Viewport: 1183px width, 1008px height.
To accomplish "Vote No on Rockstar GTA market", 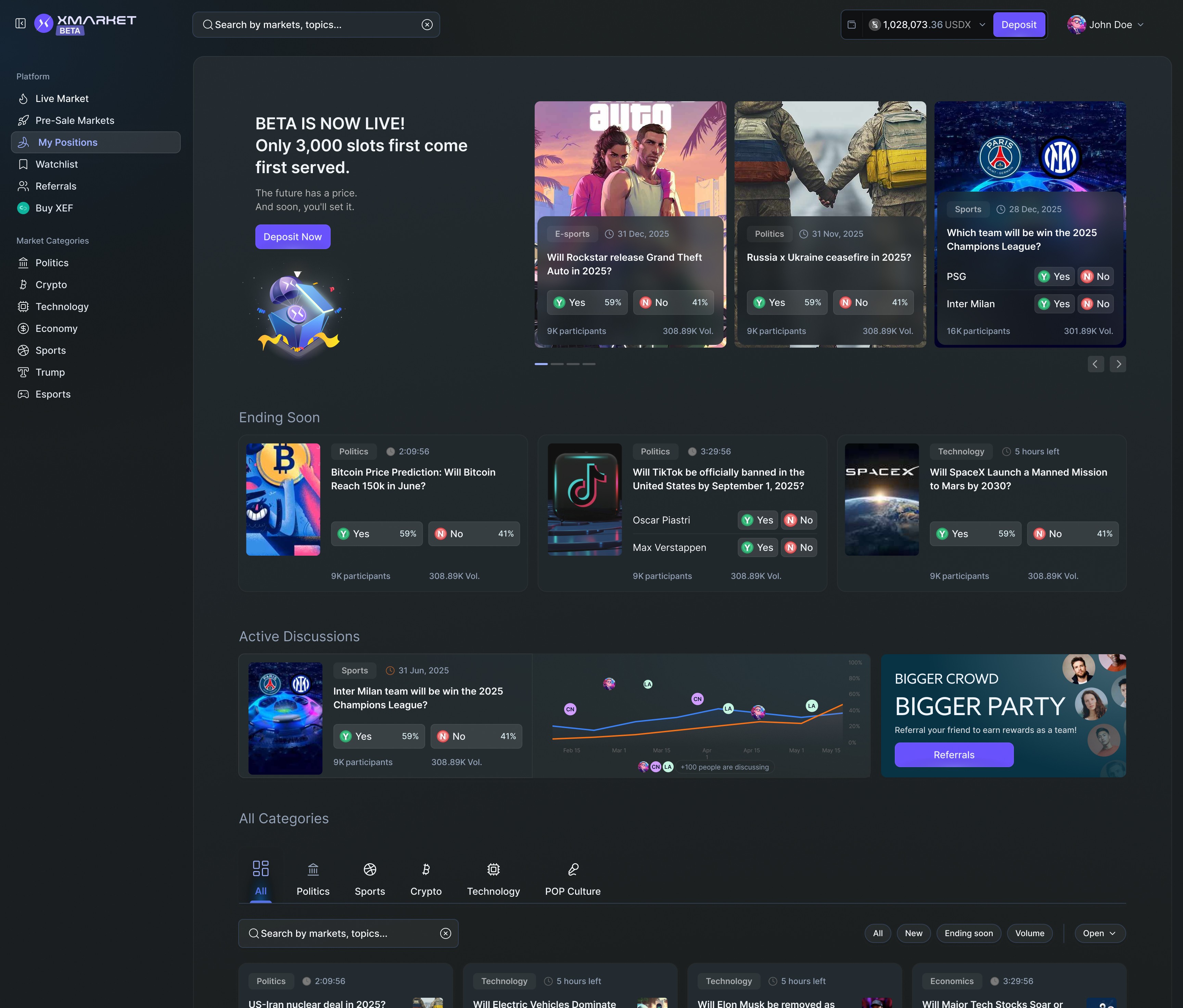I will coord(674,302).
